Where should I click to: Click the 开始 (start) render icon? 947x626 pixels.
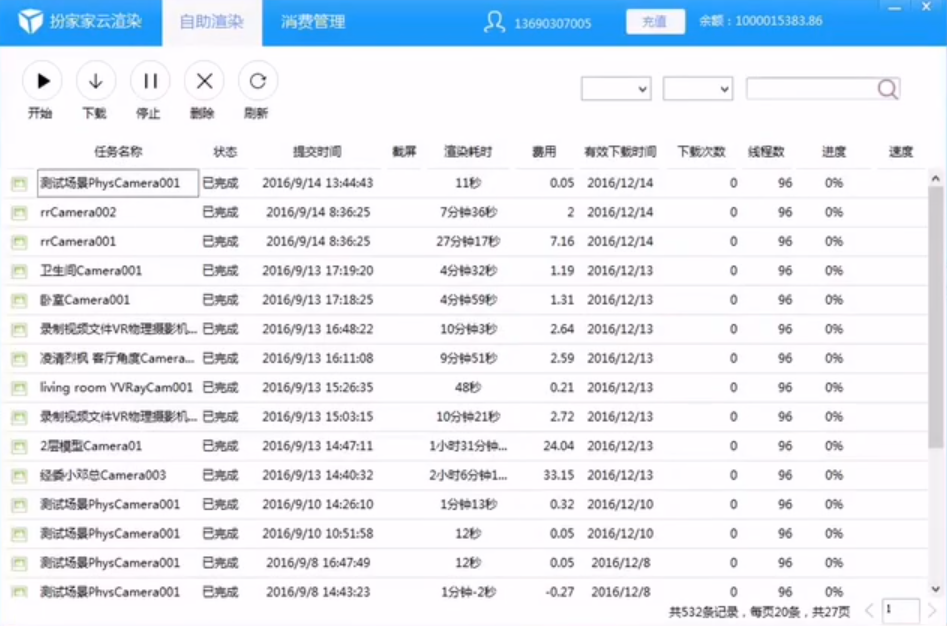41,81
